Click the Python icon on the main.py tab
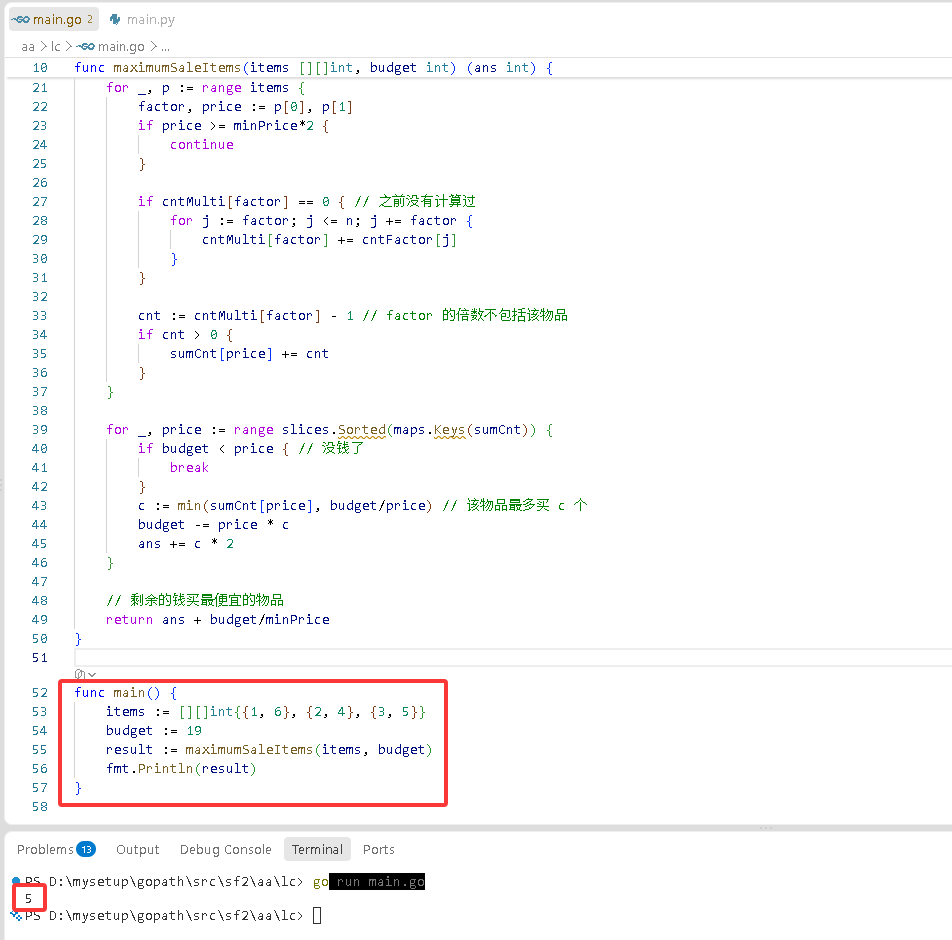This screenshot has width=952, height=940. 115,19
